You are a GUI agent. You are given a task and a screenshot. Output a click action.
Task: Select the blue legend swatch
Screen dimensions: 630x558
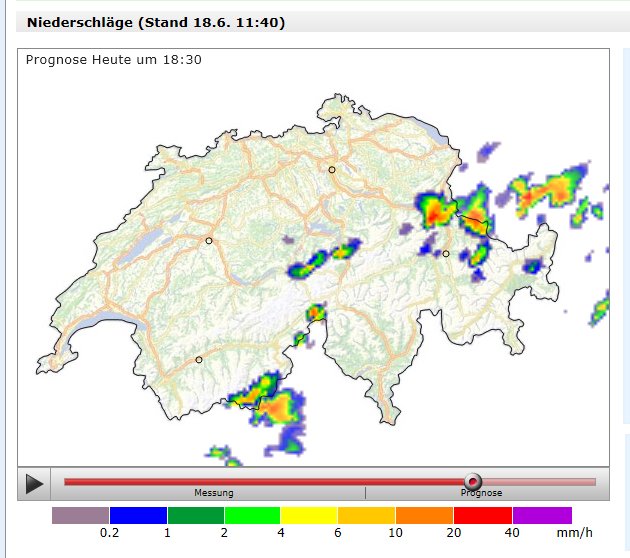pyautogui.click(x=138, y=515)
